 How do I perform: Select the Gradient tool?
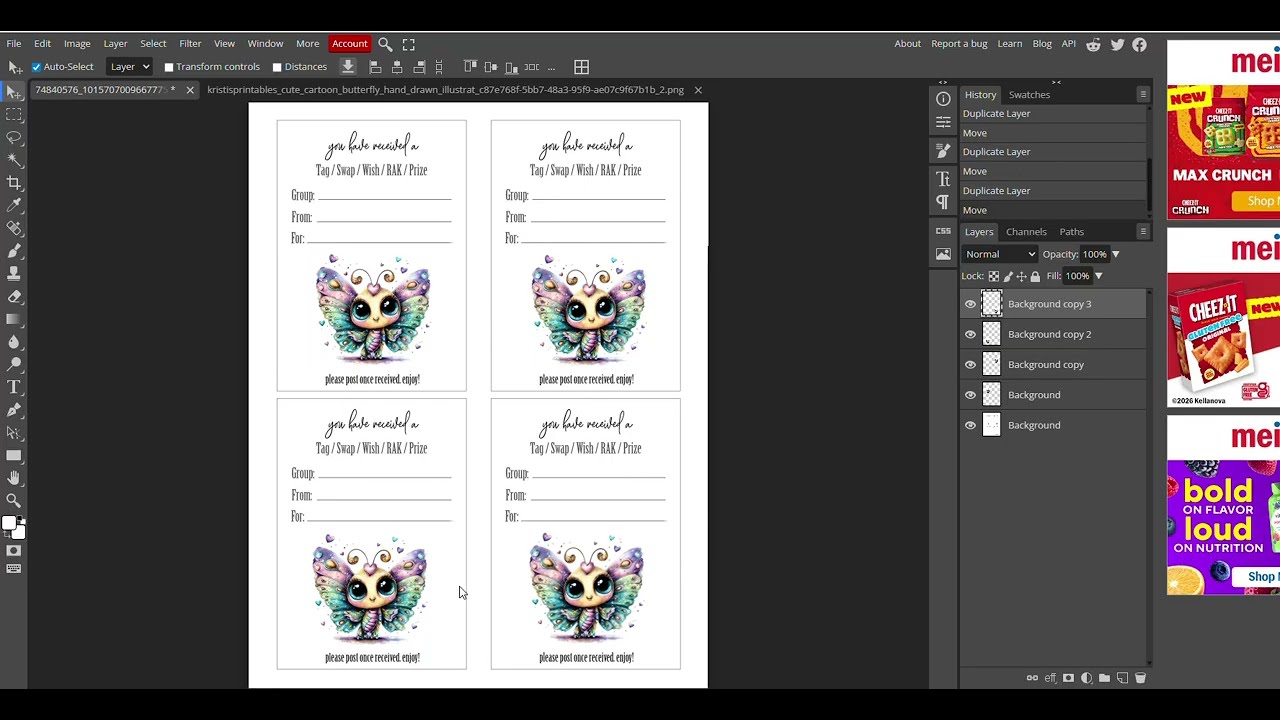14,319
